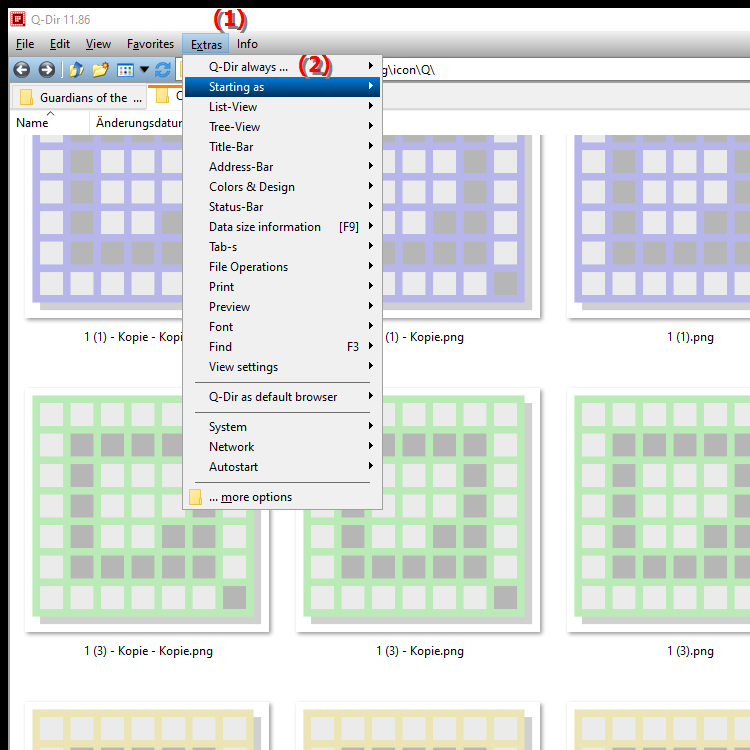Expand the List-View submenu
The width and height of the screenshot is (750, 750).
[x=282, y=107]
